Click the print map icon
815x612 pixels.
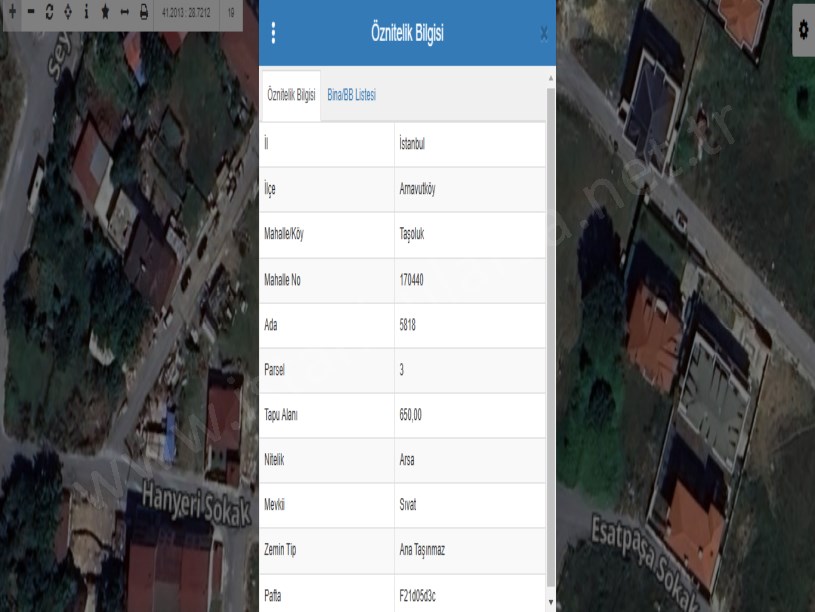click(143, 16)
